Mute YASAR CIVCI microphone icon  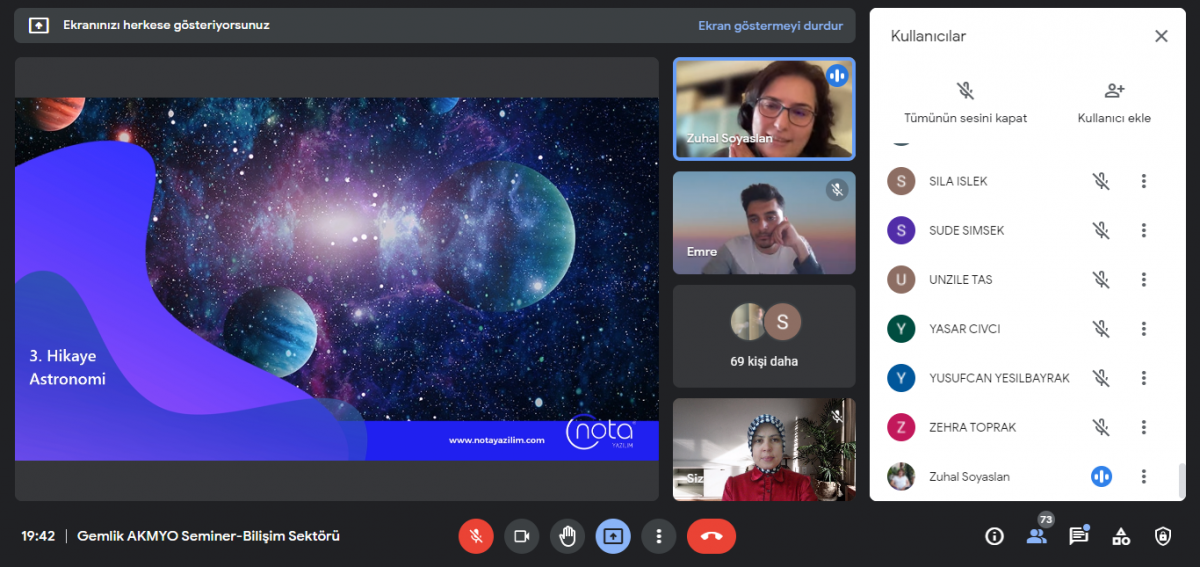[x=1101, y=328]
